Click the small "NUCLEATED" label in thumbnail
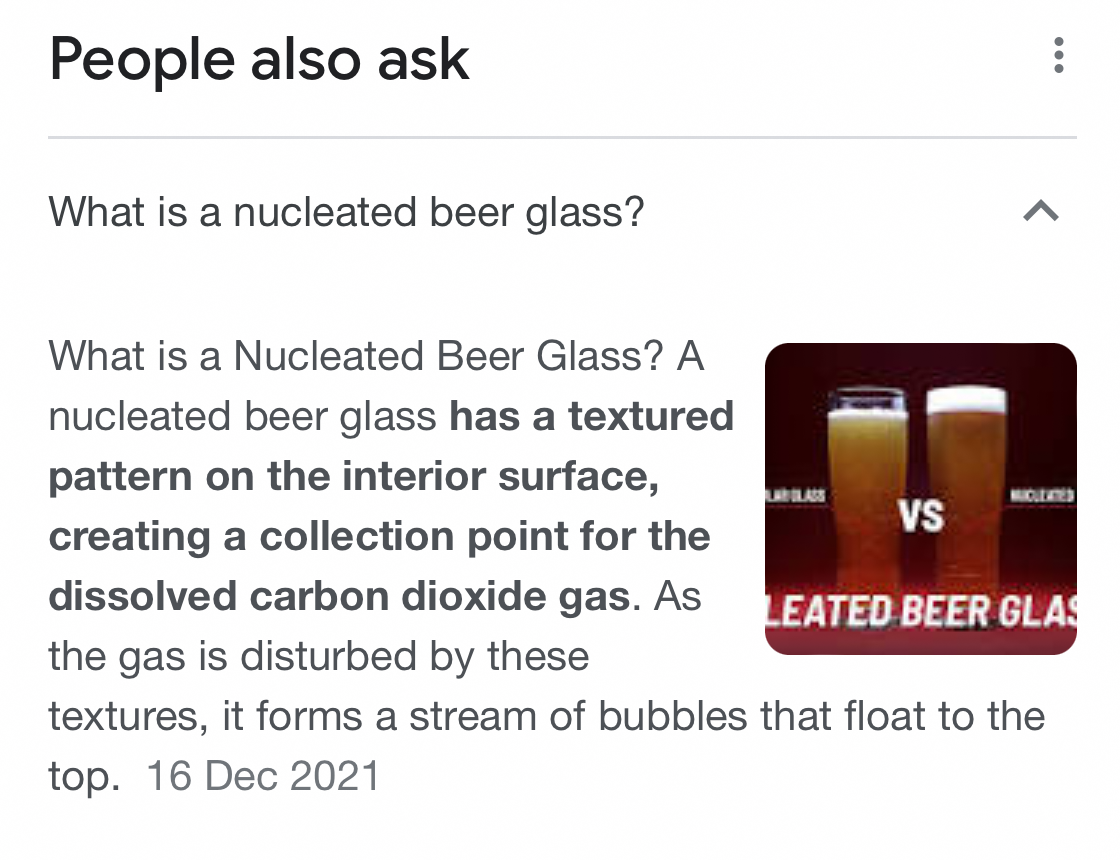Image resolution: width=1120 pixels, height=860 pixels. [1042, 495]
